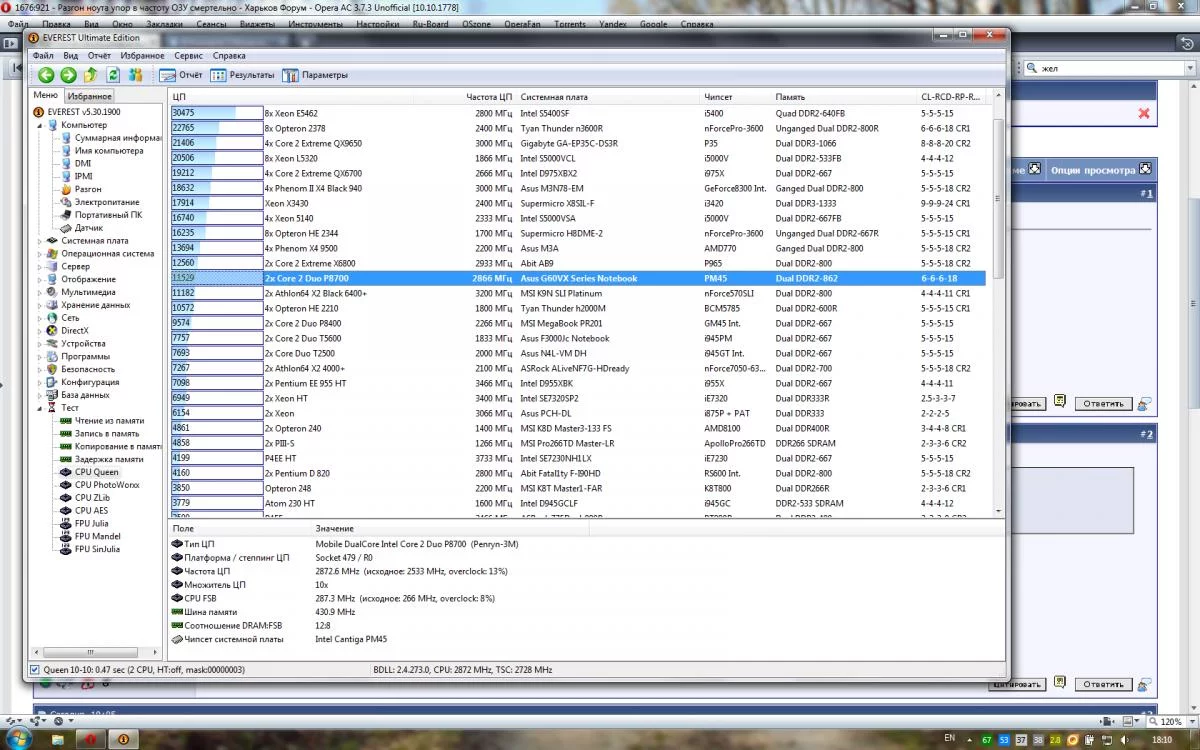This screenshot has width=1200, height=750.
Task: Select the CPU AES benchmark
Action: pyautogui.click(x=84, y=511)
